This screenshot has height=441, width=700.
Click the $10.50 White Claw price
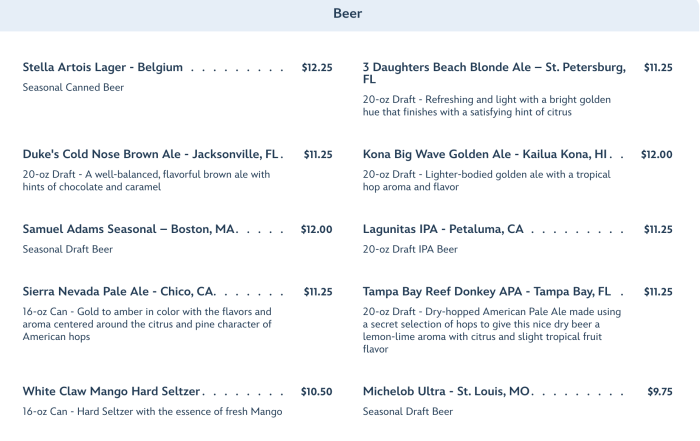(317, 391)
